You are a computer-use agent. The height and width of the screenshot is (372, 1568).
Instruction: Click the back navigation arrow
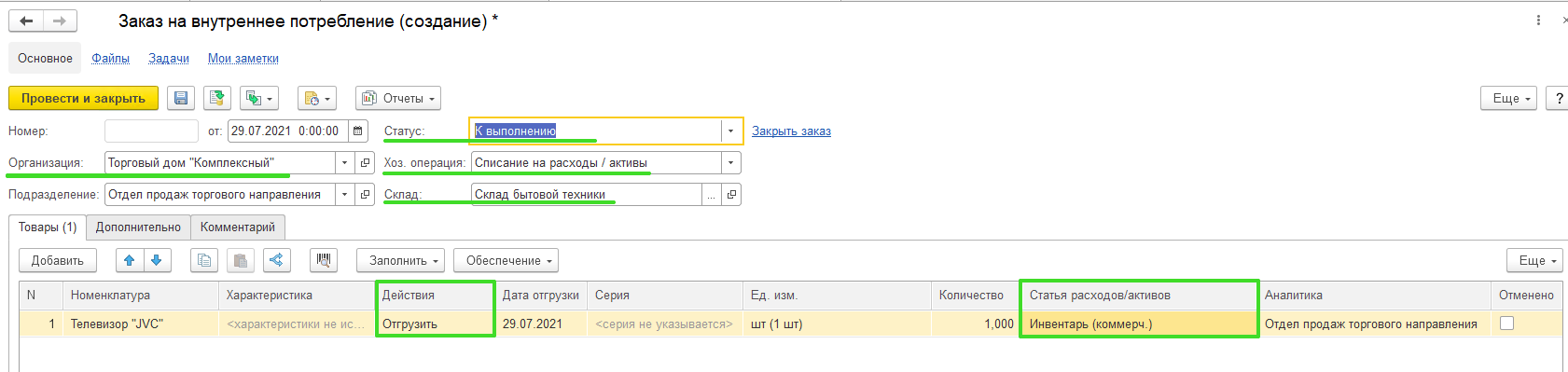[x=26, y=21]
